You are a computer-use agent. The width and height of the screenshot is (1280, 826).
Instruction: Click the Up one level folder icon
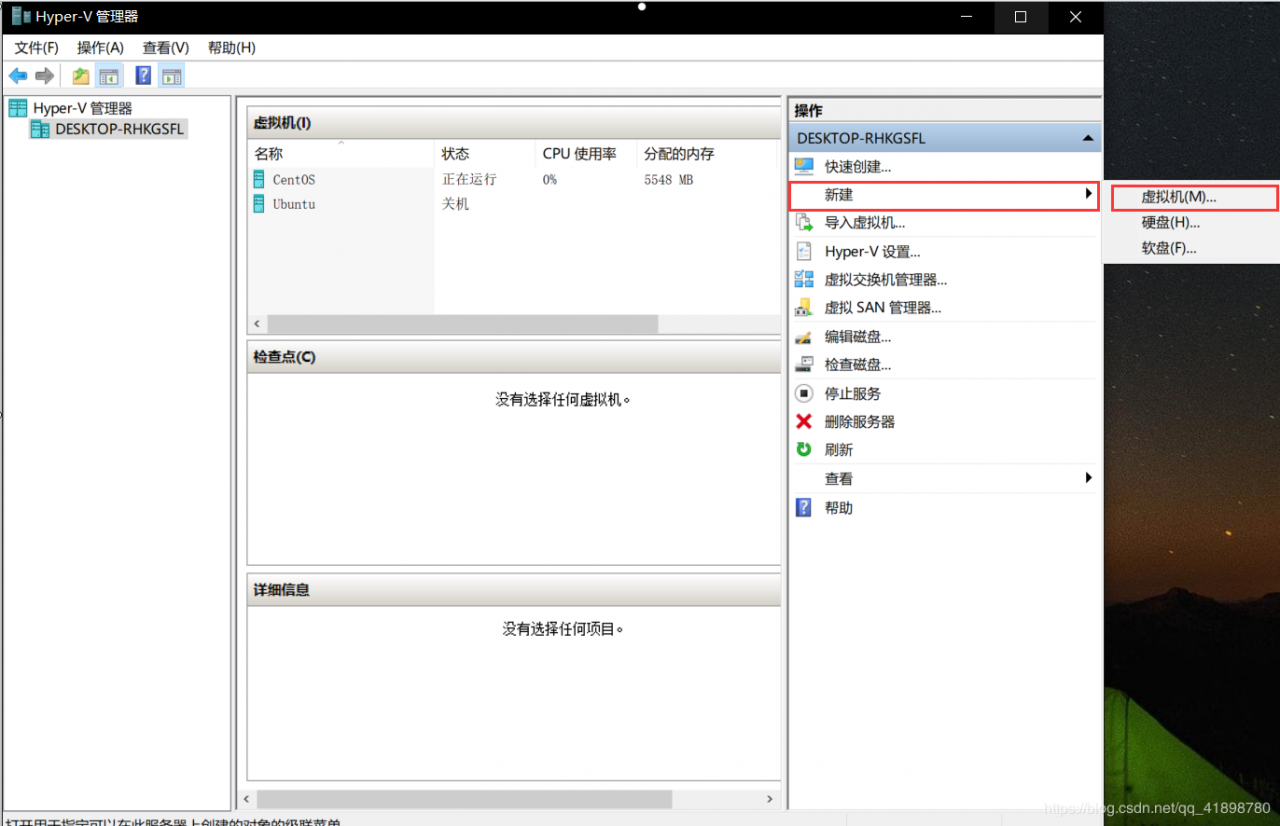[81, 76]
